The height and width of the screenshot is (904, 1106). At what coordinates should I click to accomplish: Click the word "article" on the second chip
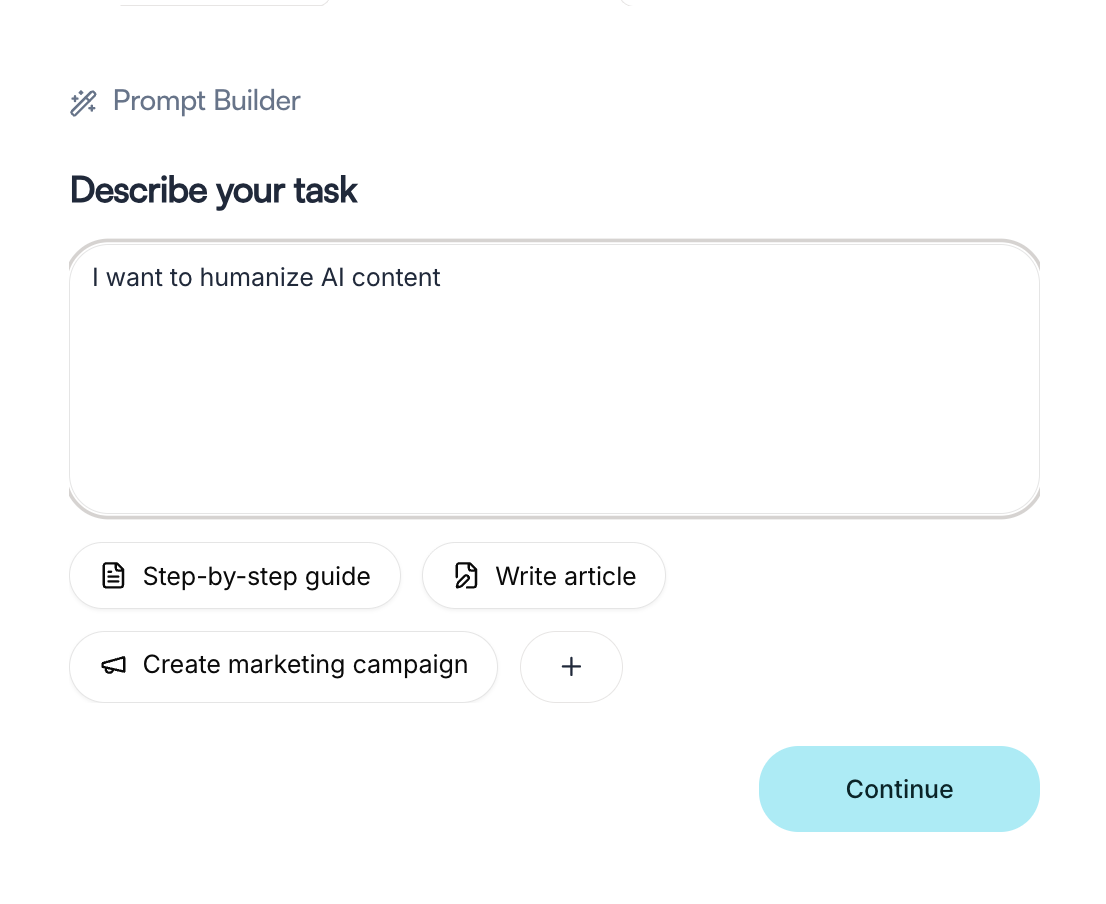599,576
